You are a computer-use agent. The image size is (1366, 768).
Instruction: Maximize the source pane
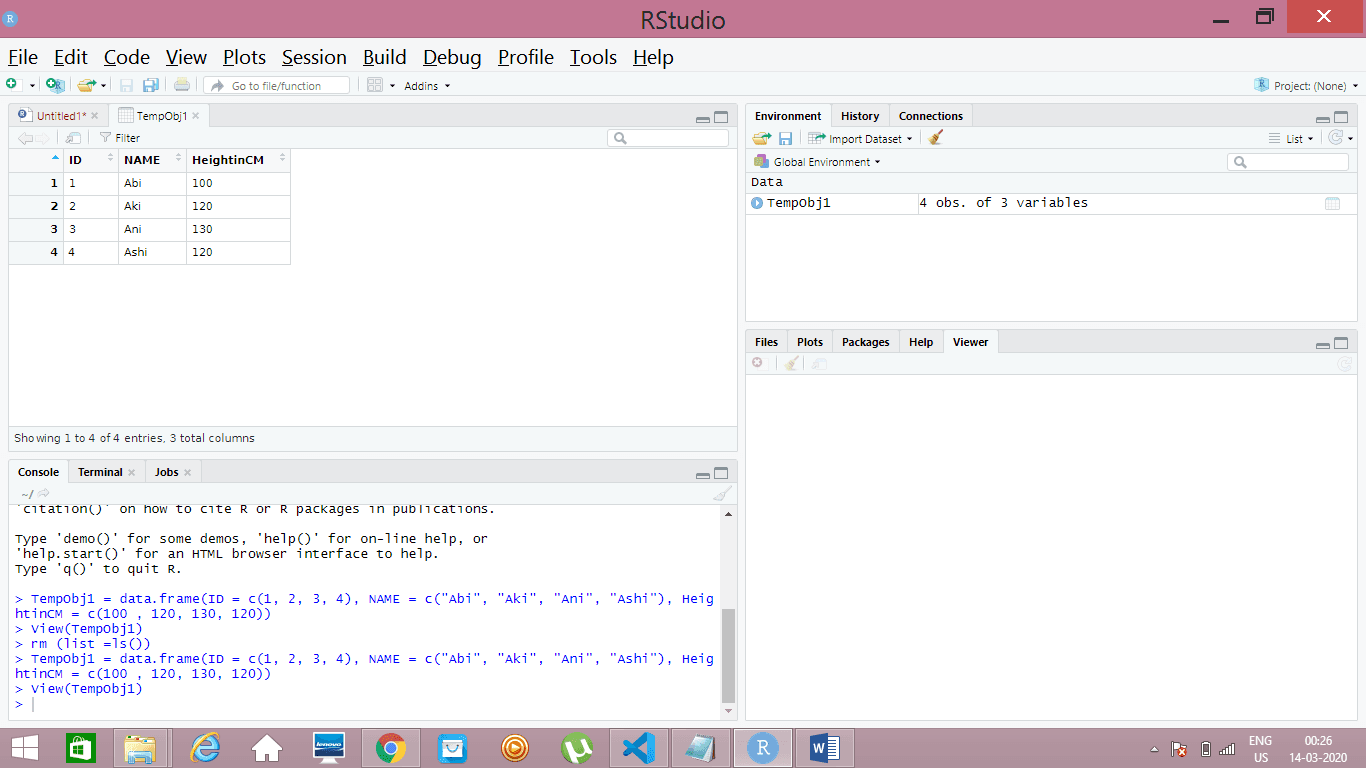tap(721, 117)
